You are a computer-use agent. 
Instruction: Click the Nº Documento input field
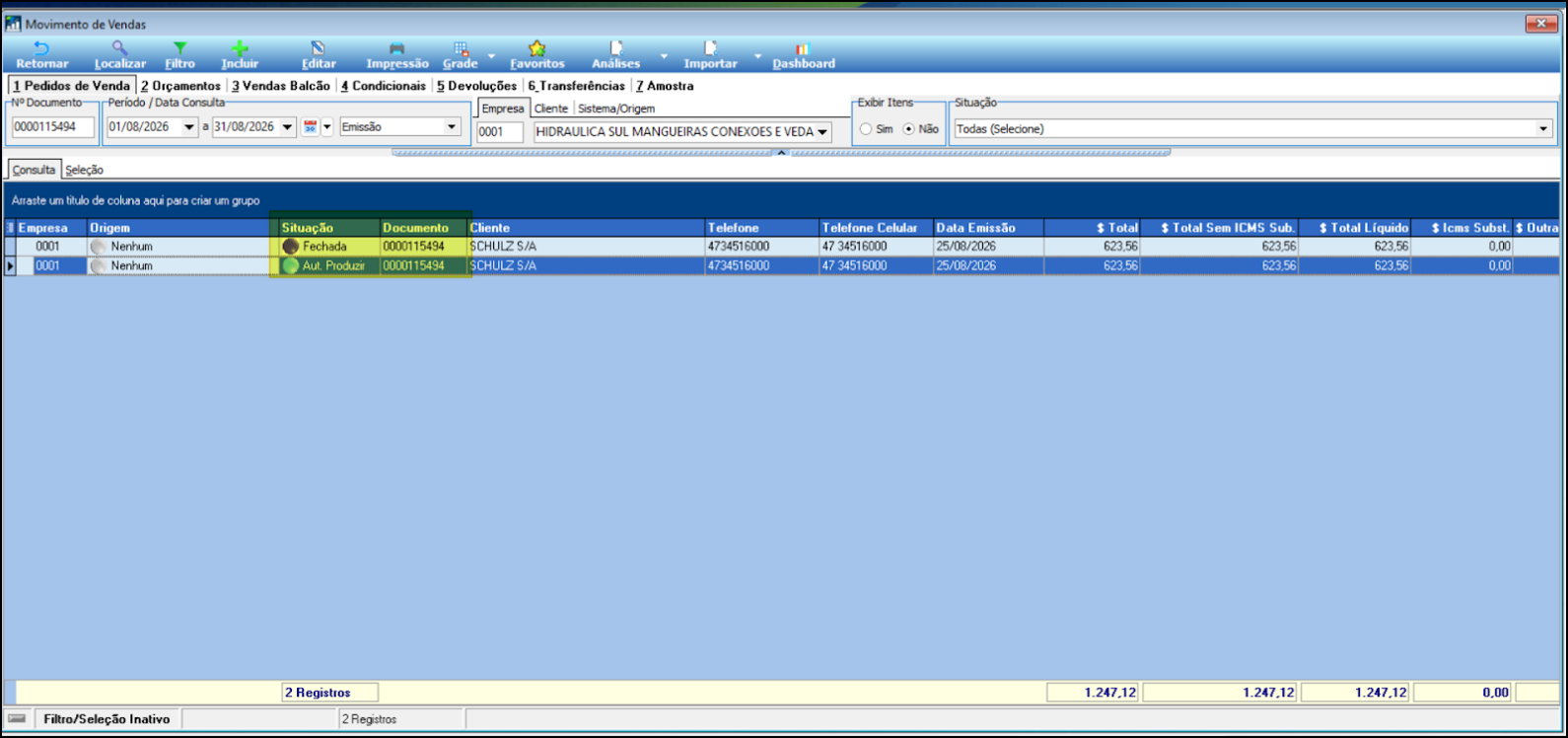tap(53, 127)
